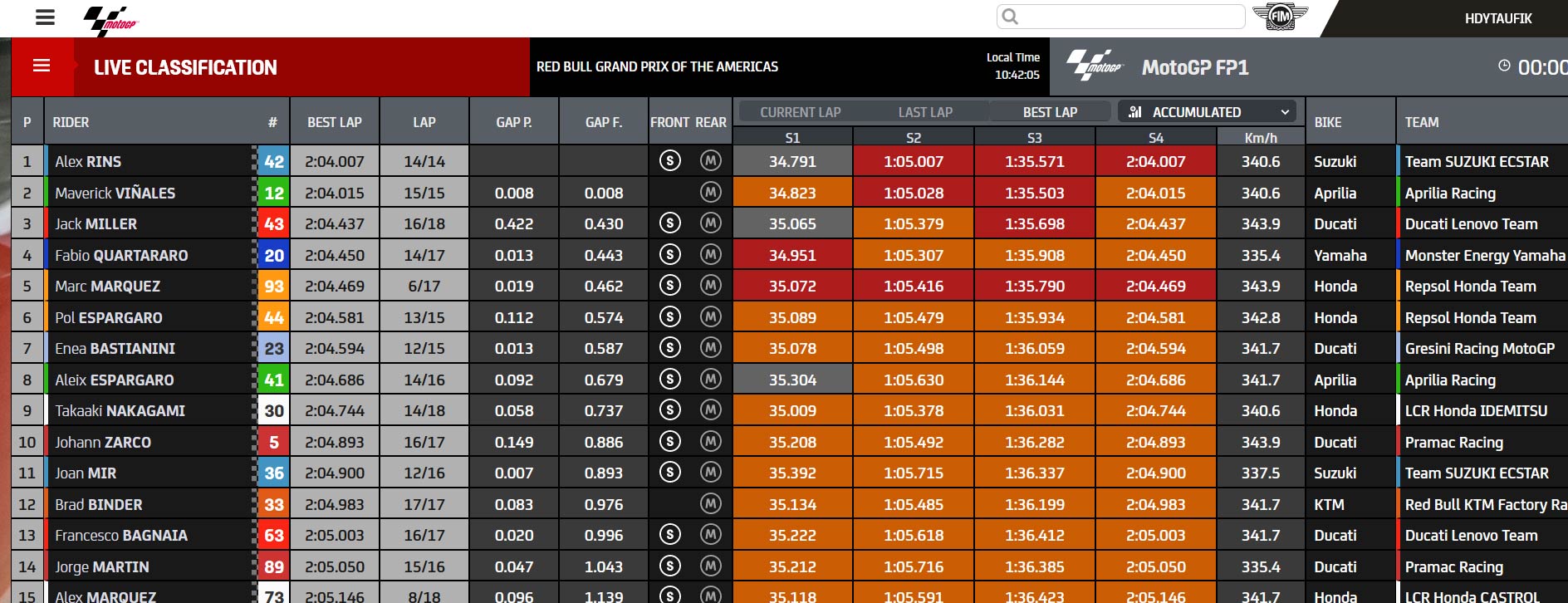
Task: Select rider Fabio QUARTARARO
Action: pos(121,256)
